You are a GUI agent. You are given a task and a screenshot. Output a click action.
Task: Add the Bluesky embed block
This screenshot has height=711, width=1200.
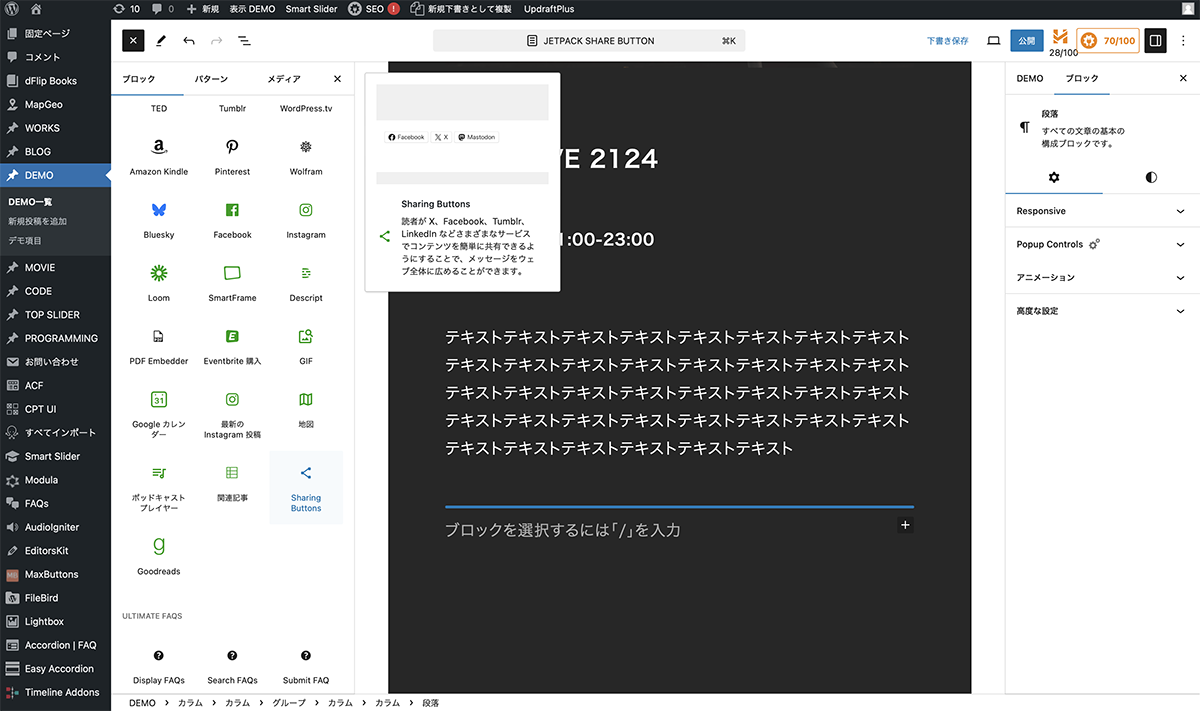coord(159,219)
